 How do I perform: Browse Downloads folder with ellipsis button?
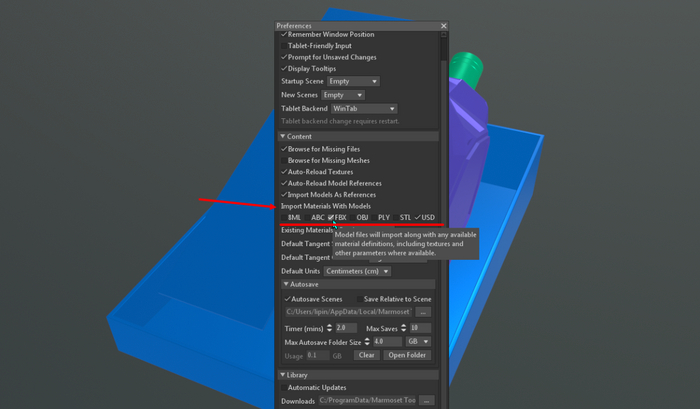(426, 401)
